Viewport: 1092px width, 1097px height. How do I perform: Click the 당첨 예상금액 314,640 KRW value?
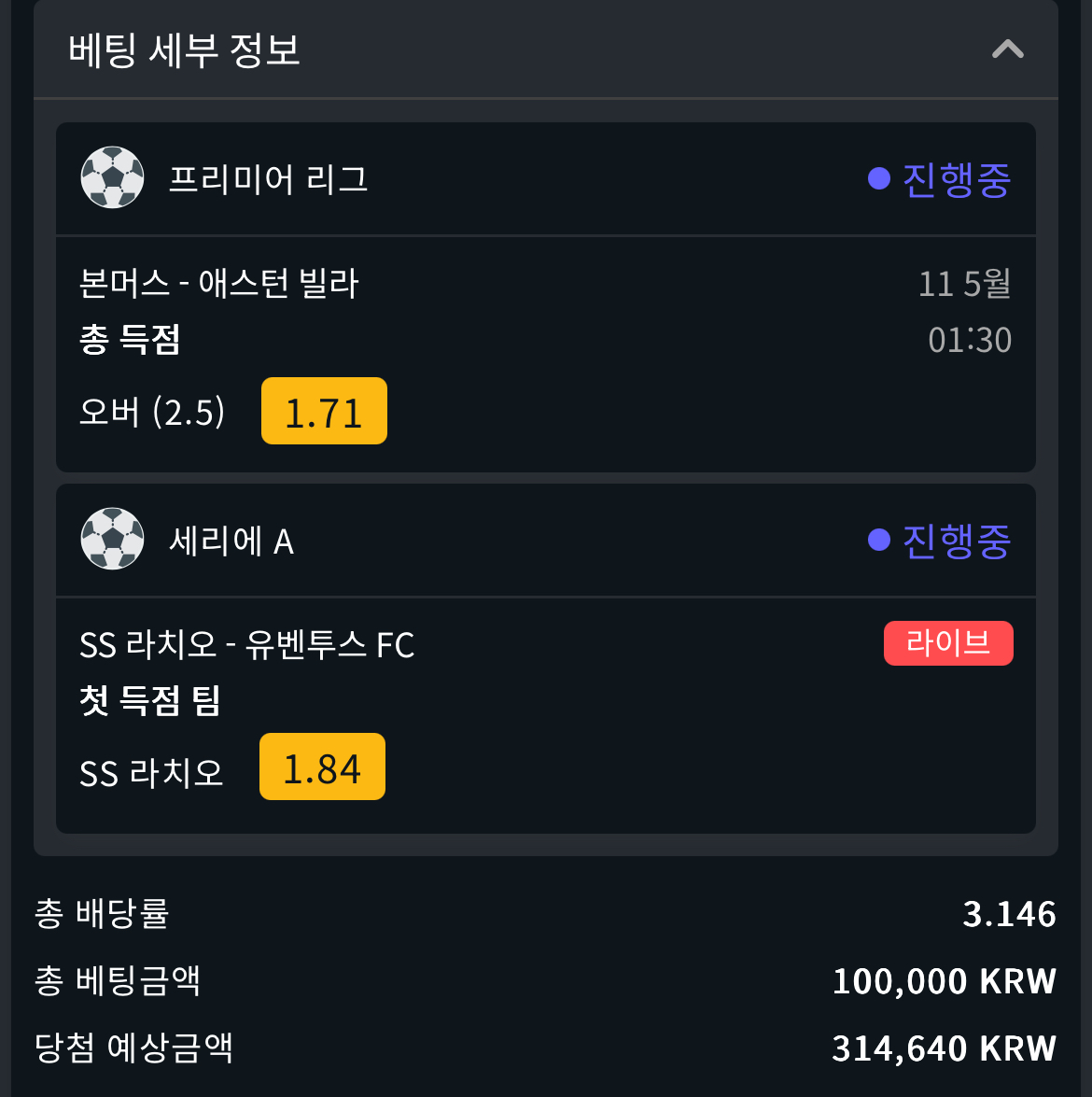[944, 1048]
